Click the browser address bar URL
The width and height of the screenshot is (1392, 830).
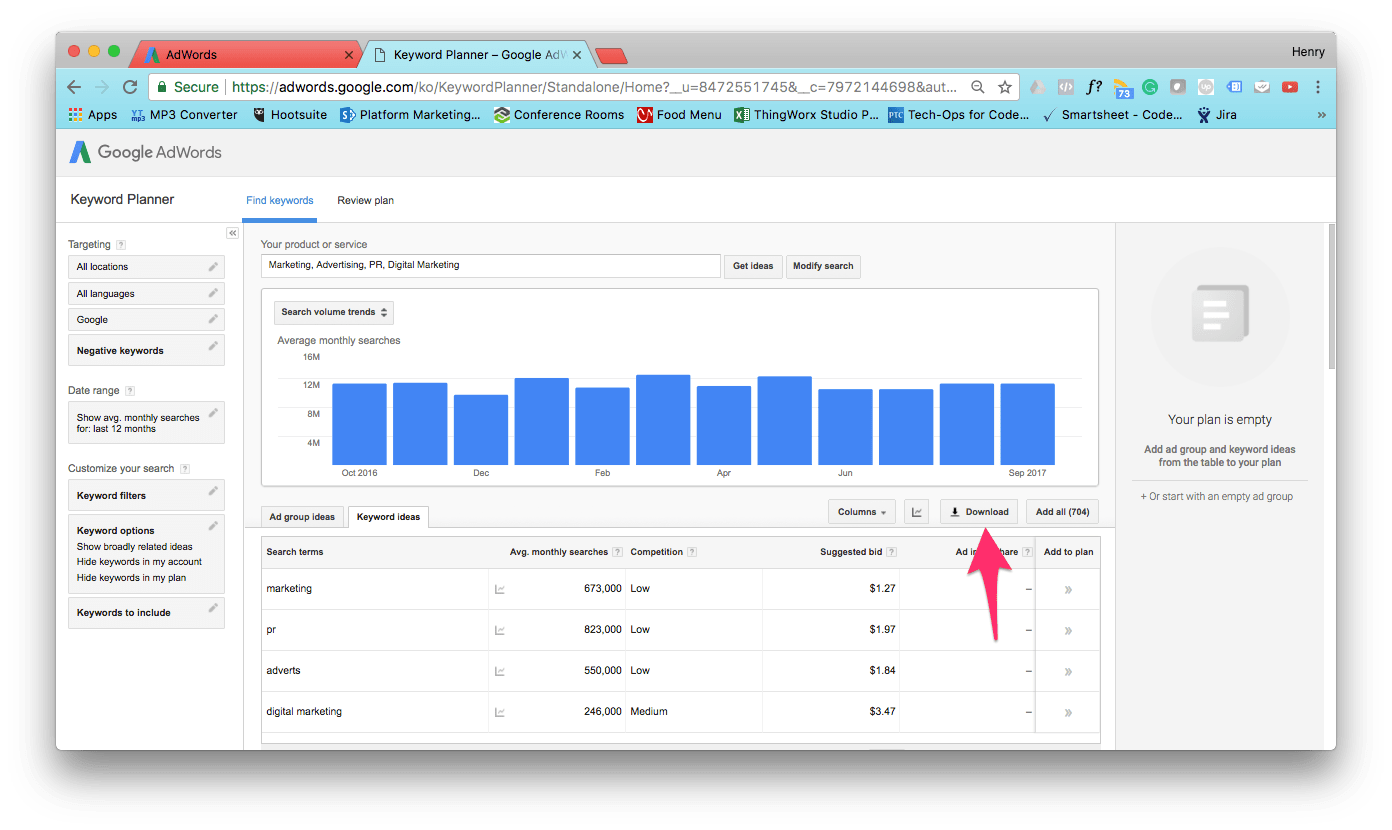(595, 87)
